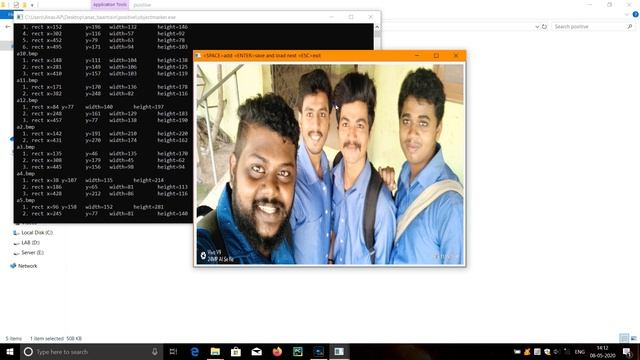
Task: Open Microsoft Store from the taskbar
Action: pyautogui.click(x=236, y=351)
